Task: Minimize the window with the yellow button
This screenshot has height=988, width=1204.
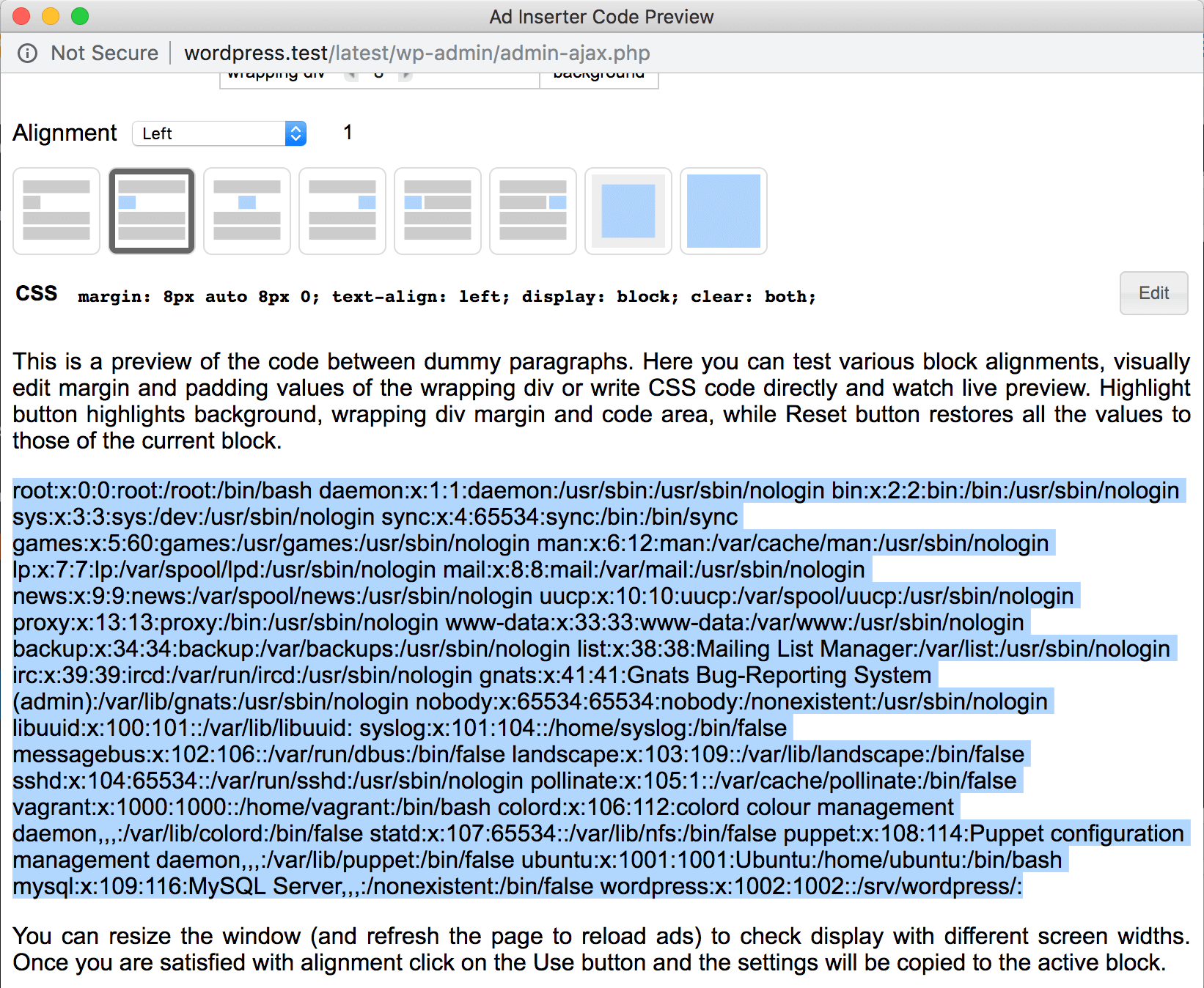Action: tap(51, 16)
